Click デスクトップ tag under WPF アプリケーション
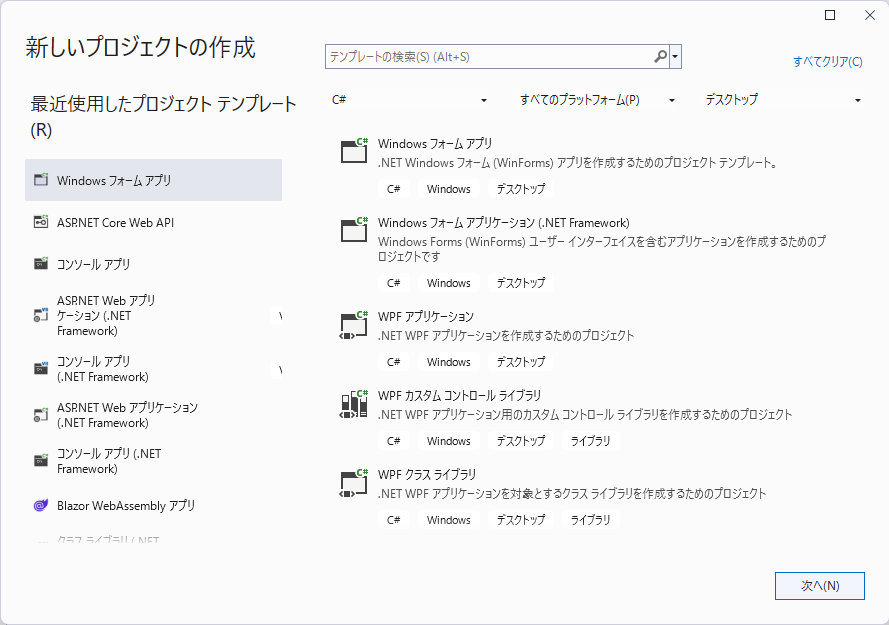 click(520, 362)
